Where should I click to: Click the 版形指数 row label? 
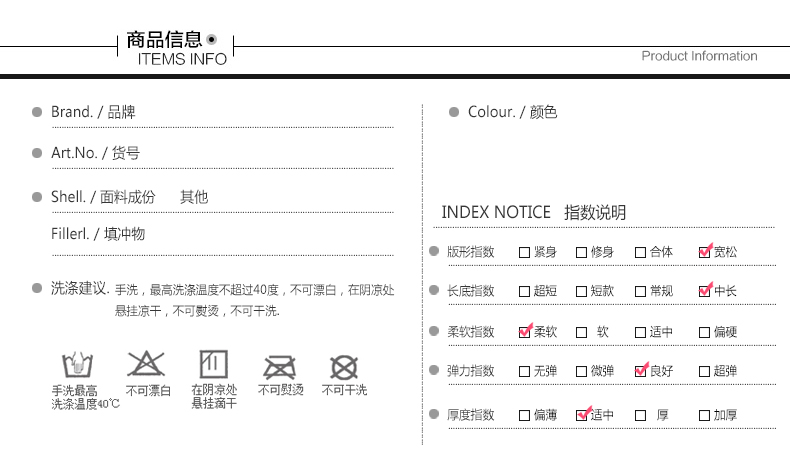point(471,252)
